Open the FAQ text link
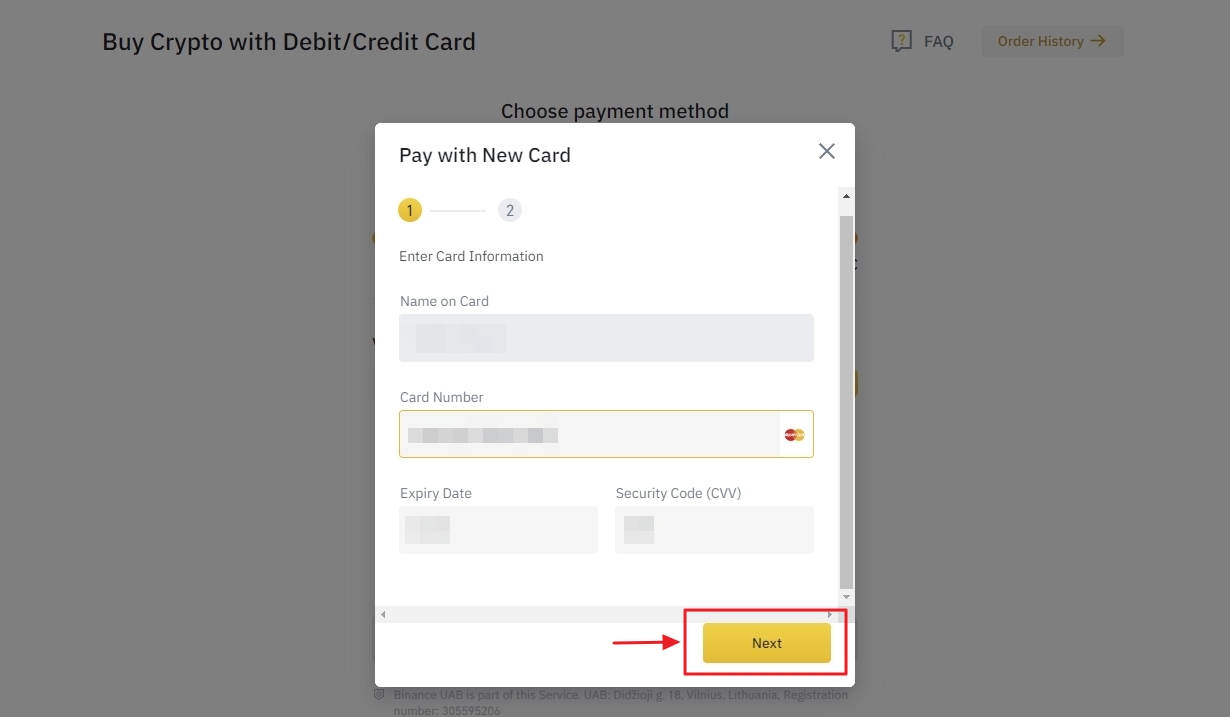This screenshot has width=1230, height=717. pyautogui.click(x=938, y=42)
